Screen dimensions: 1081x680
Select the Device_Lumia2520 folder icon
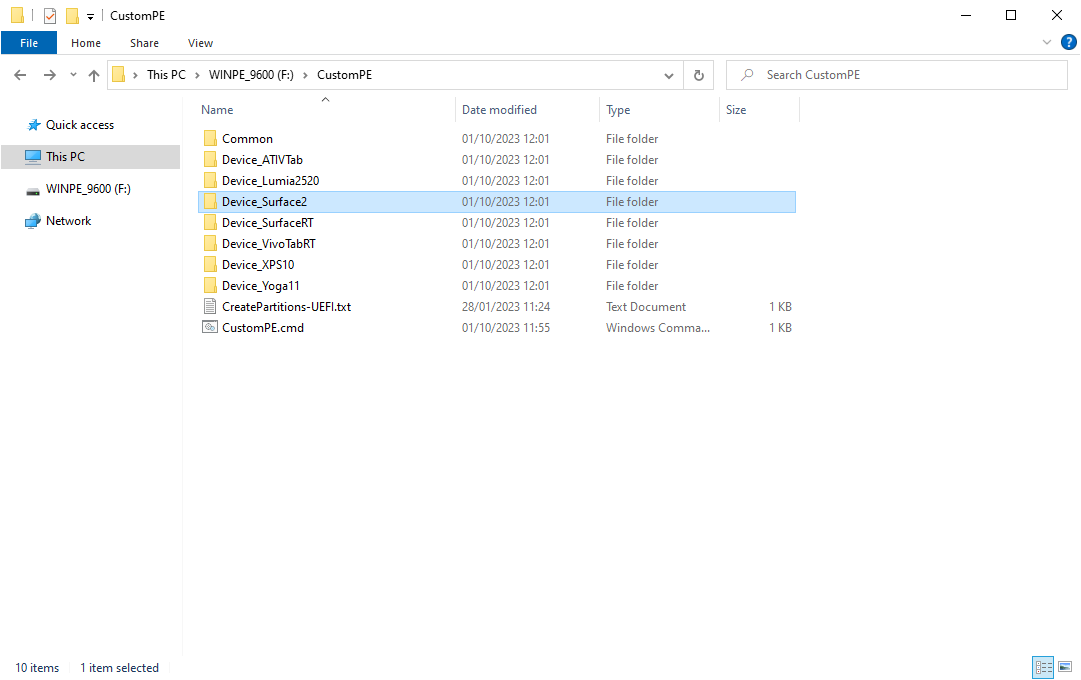point(210,181)
